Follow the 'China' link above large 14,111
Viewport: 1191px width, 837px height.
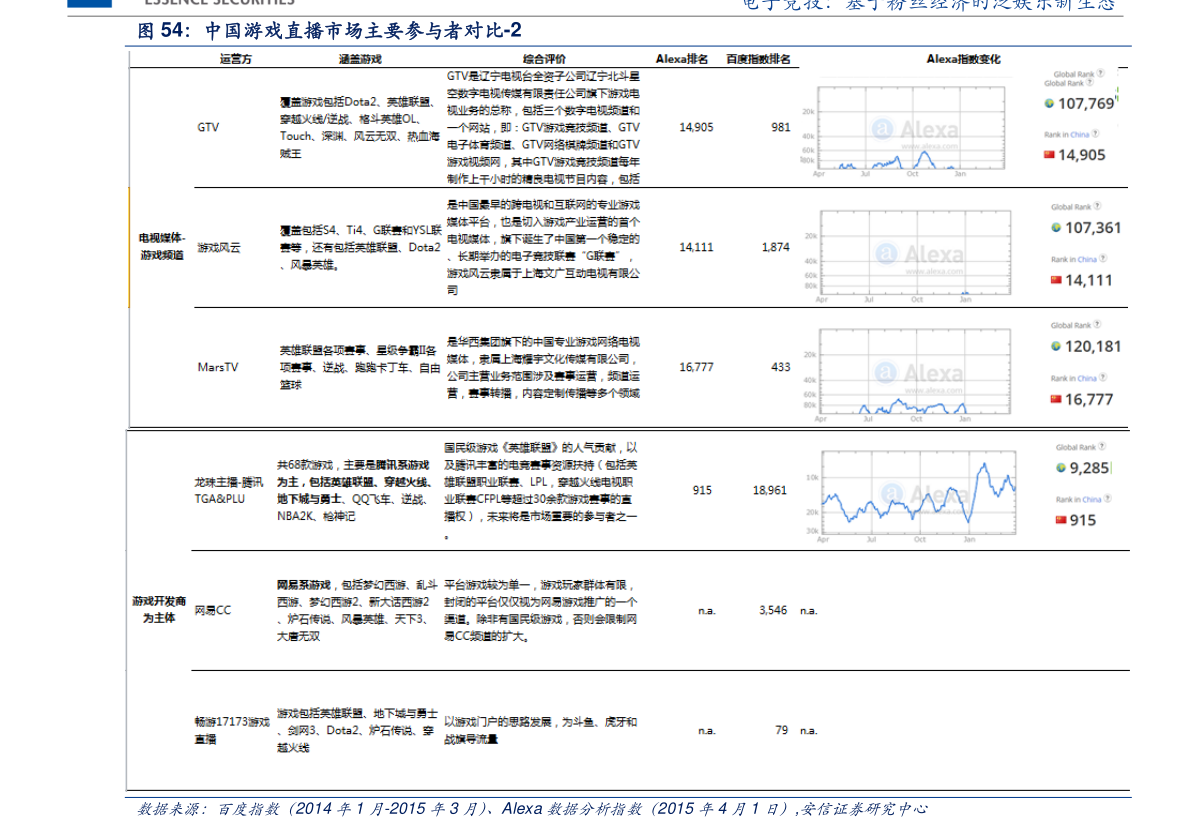(x=1087, y=260)
